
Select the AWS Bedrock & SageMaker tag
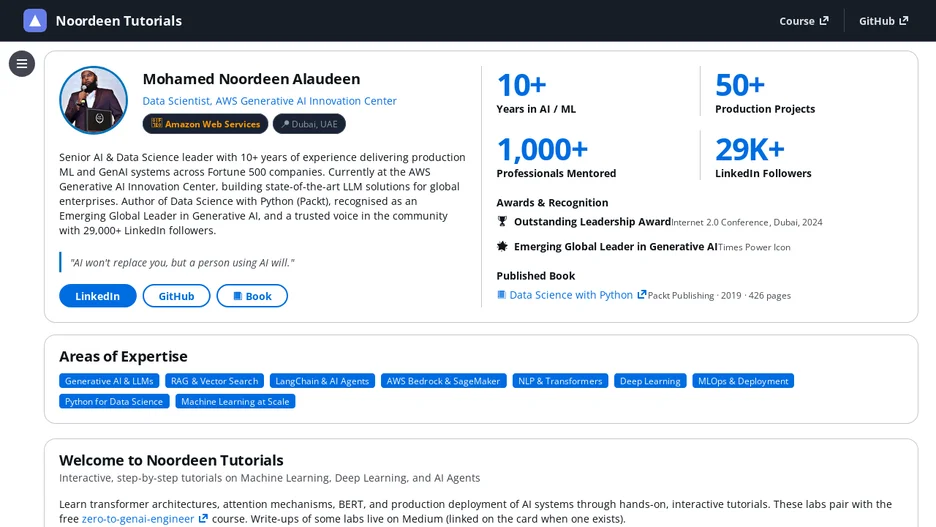pyautogui.click(x=444, y=381)
